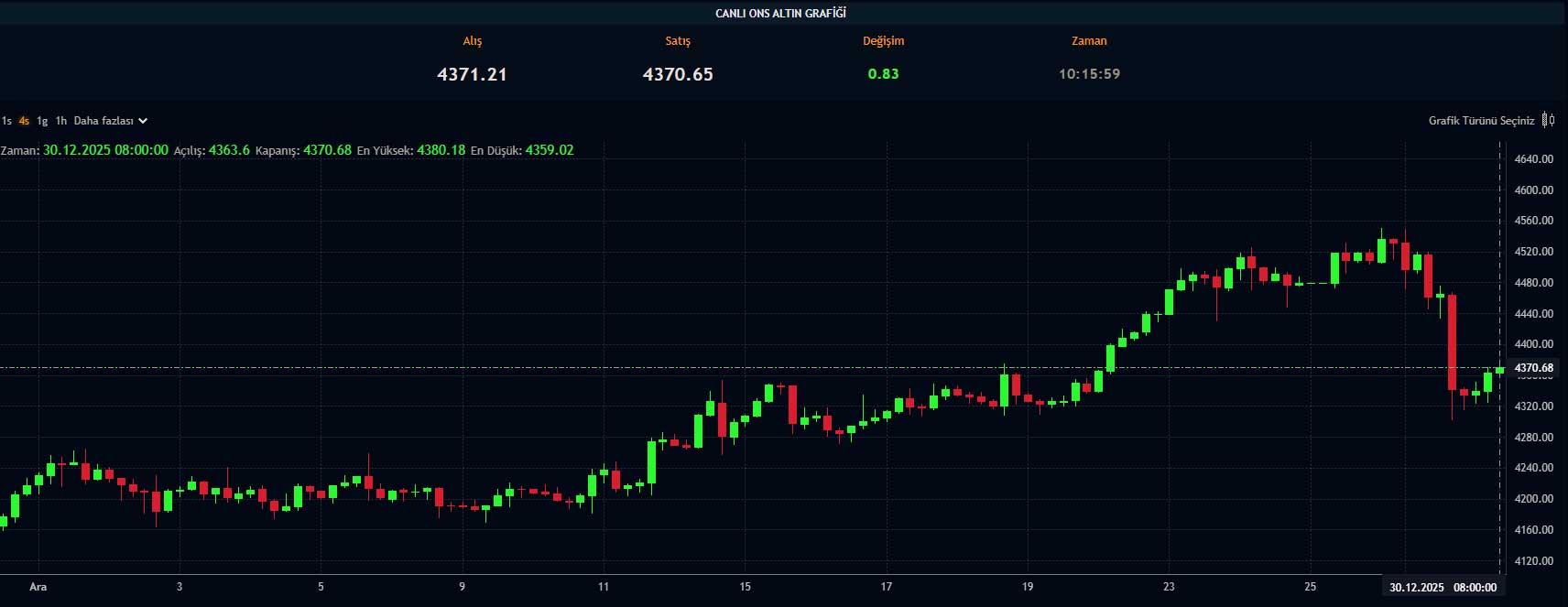Select the 1s timeframe

pos(6,121)
